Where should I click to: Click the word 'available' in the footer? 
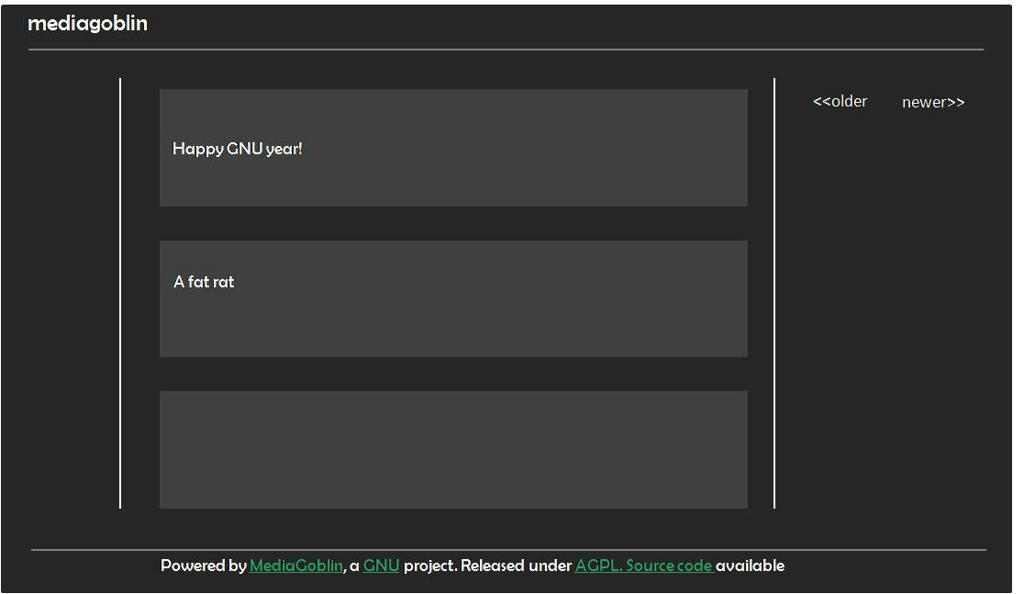pyautogui.click(x=750, y=566)
